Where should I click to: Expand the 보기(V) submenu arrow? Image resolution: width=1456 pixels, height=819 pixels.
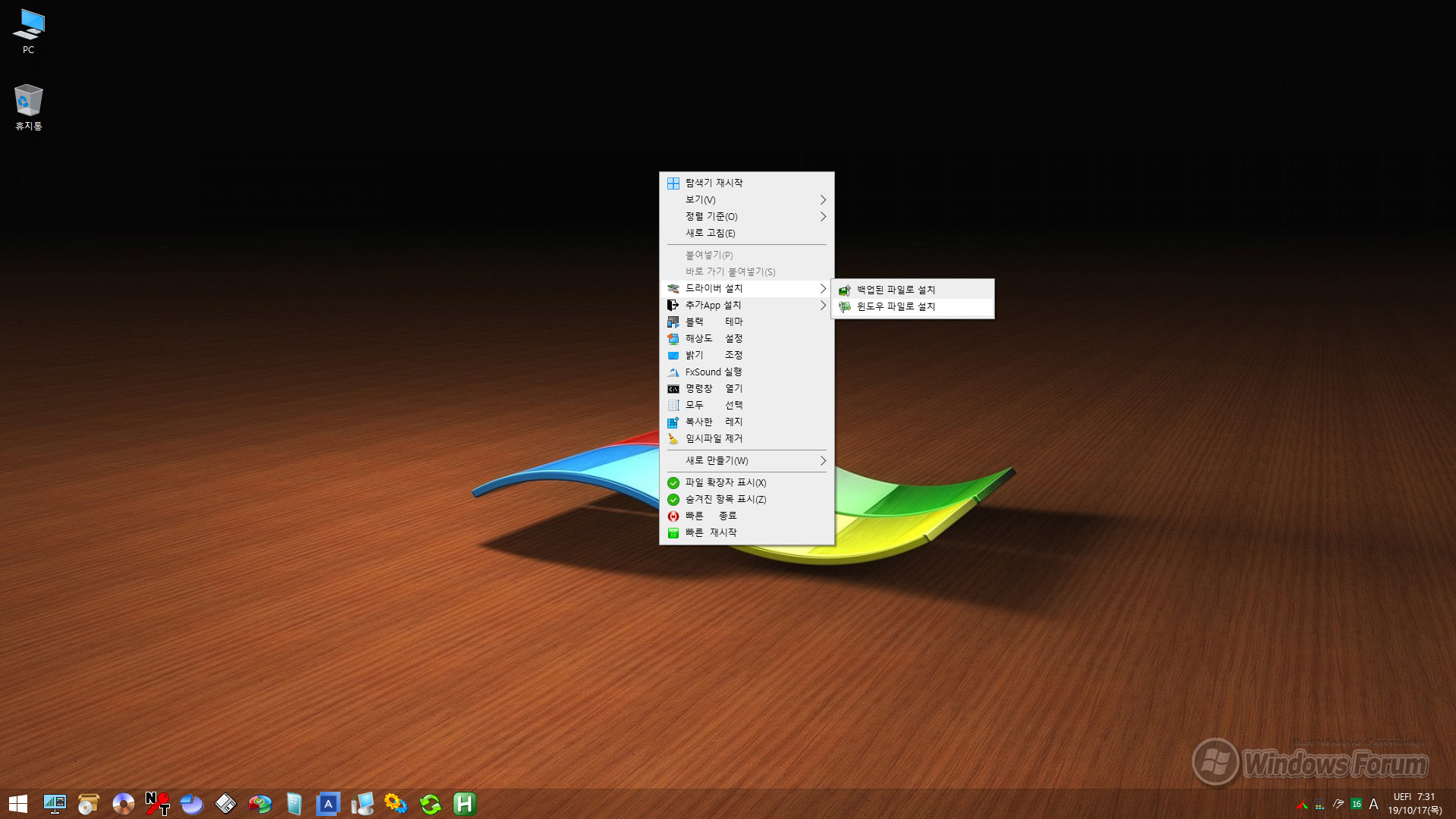click(x=823, y=199)
